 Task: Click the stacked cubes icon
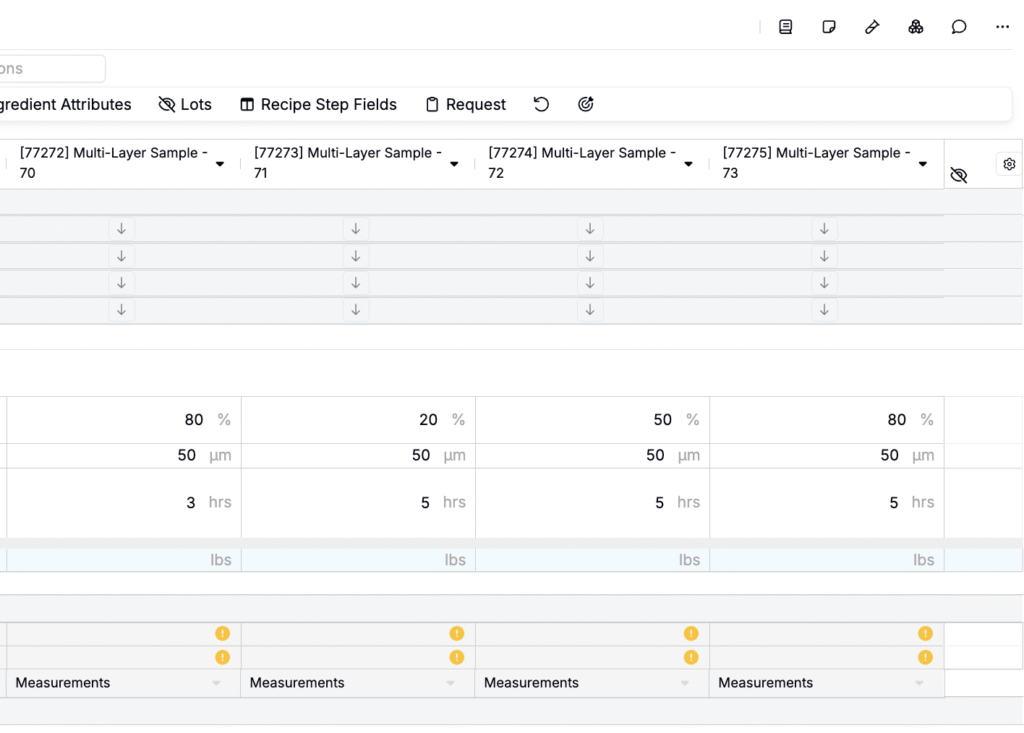point(915,27)
